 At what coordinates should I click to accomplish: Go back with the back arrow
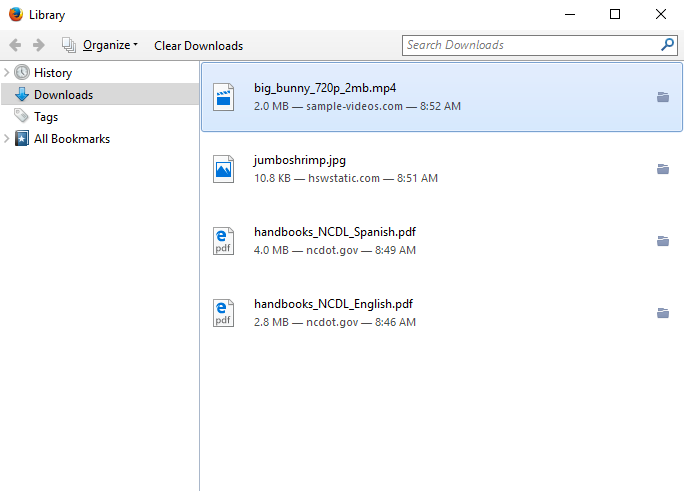[x=16, y=45]
